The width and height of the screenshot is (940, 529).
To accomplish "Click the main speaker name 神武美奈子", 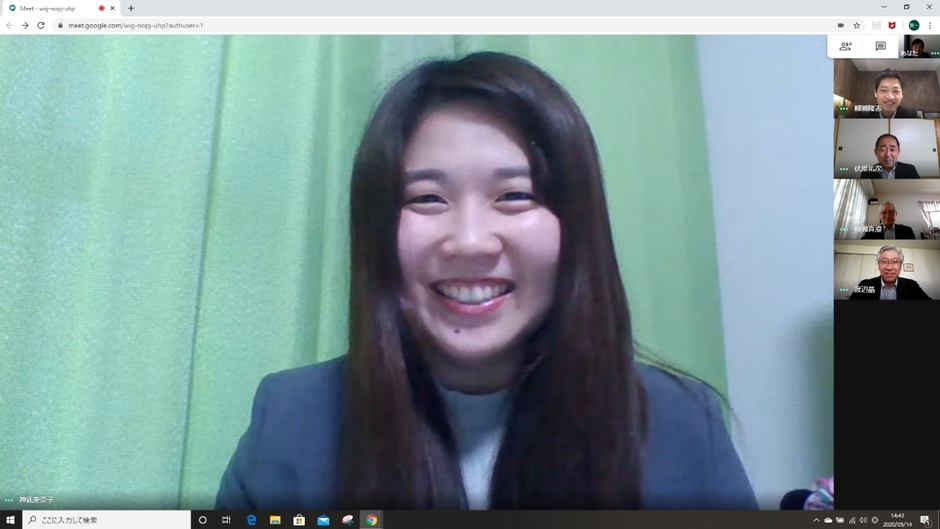I will (x=36, y=500).
